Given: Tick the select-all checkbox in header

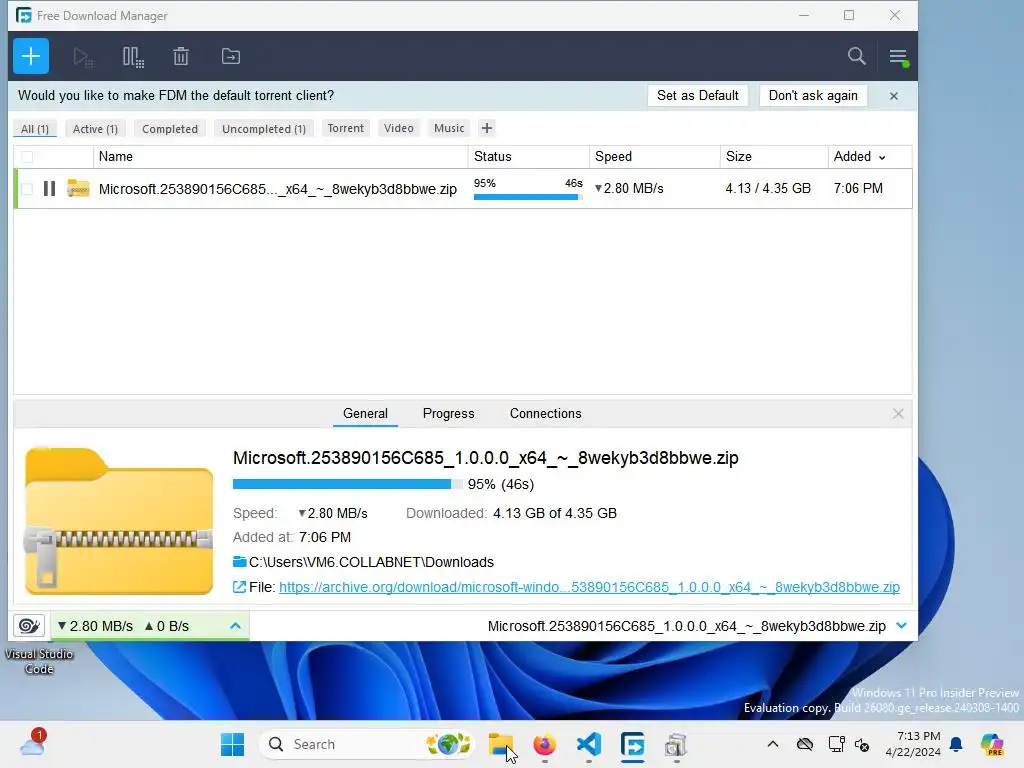Looking at the screenshot, I should coord(27,157).
